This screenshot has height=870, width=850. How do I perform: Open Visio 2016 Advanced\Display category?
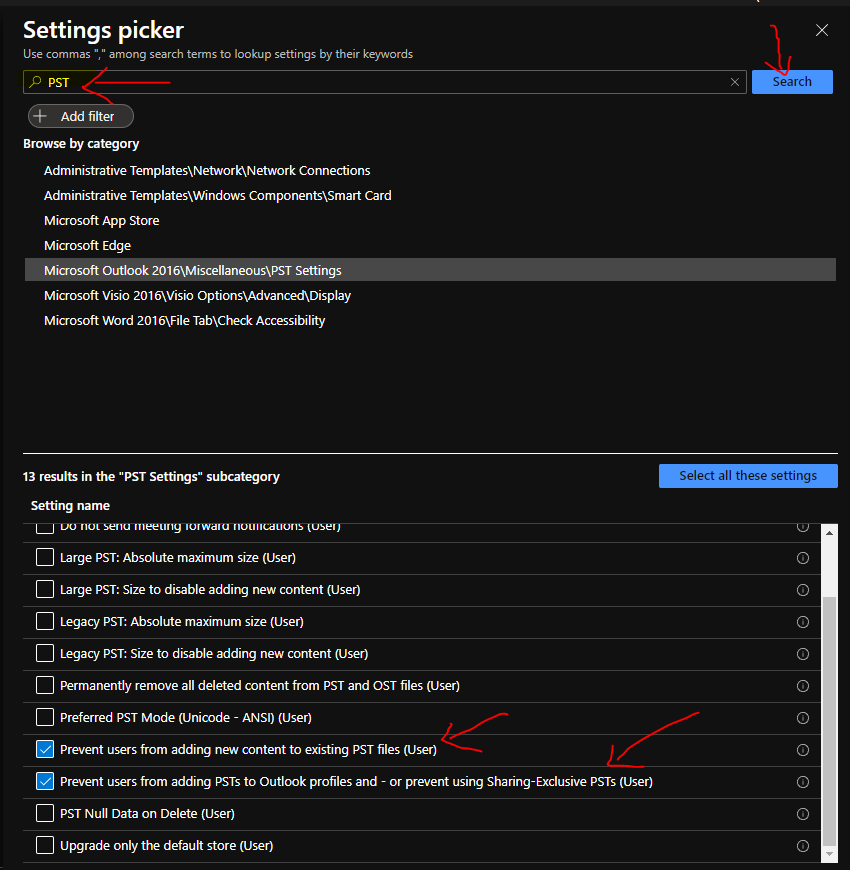[x=197, y=295]
